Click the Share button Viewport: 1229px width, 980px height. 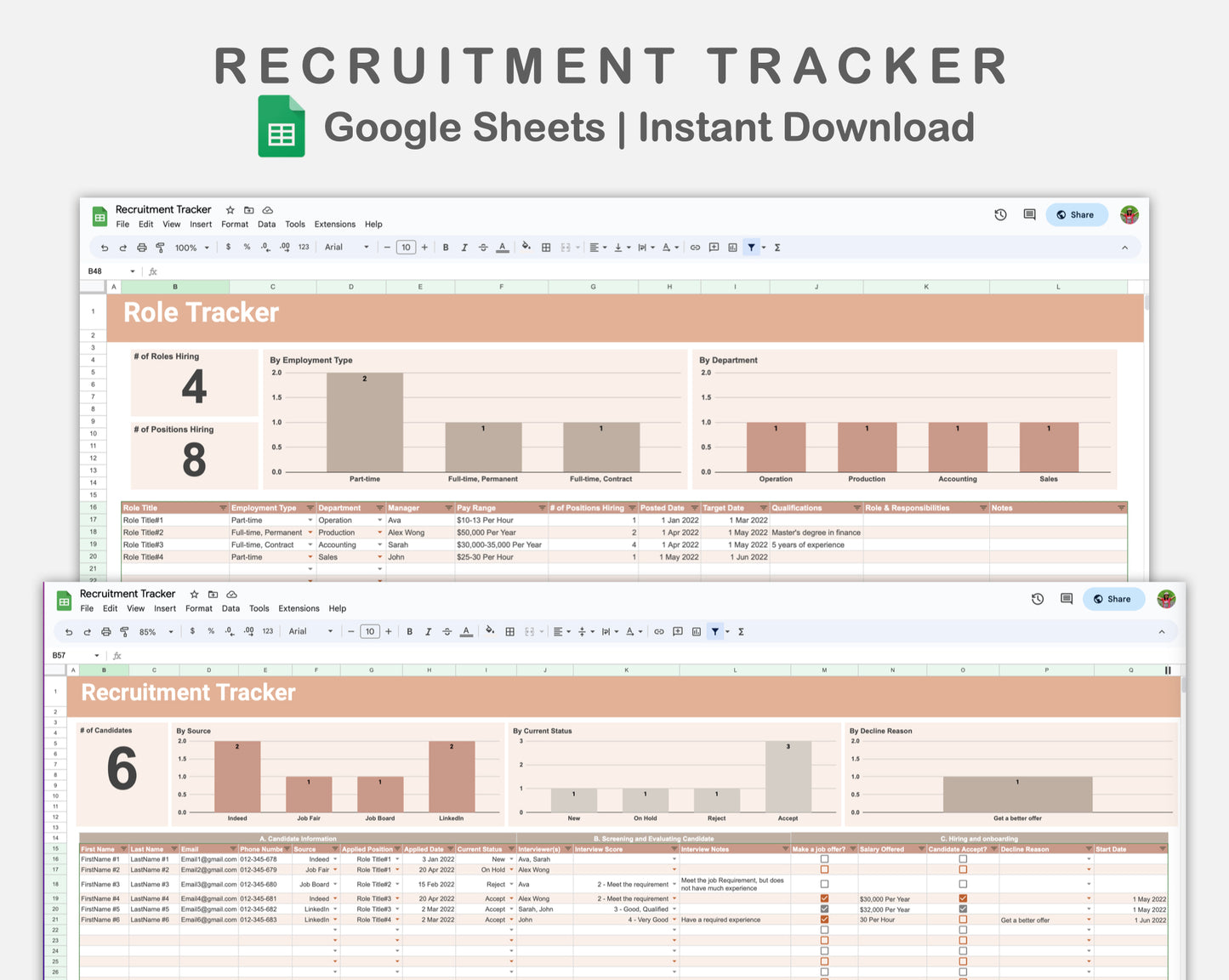coord(1113,599)
